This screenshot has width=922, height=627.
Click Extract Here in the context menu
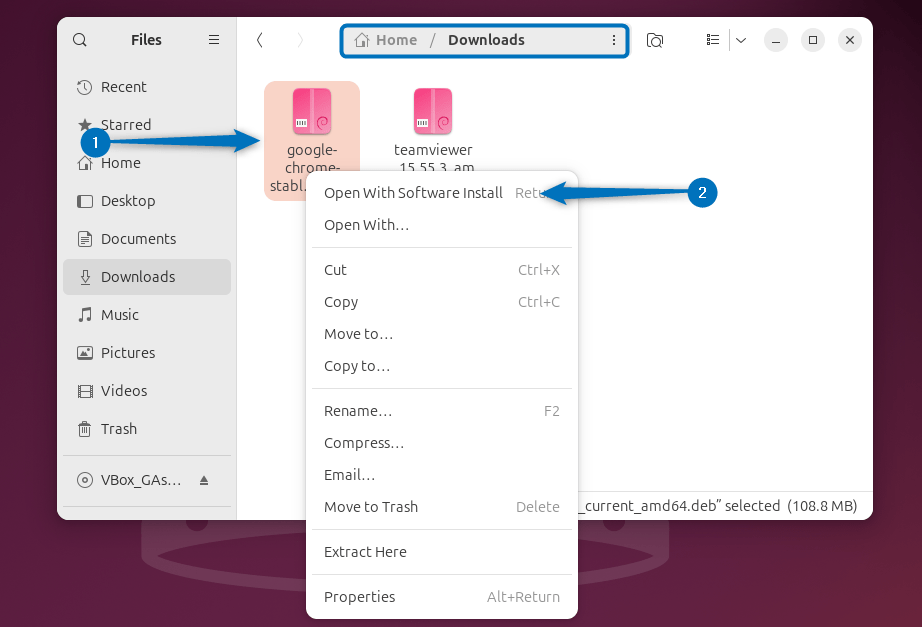tap(365, 551)
